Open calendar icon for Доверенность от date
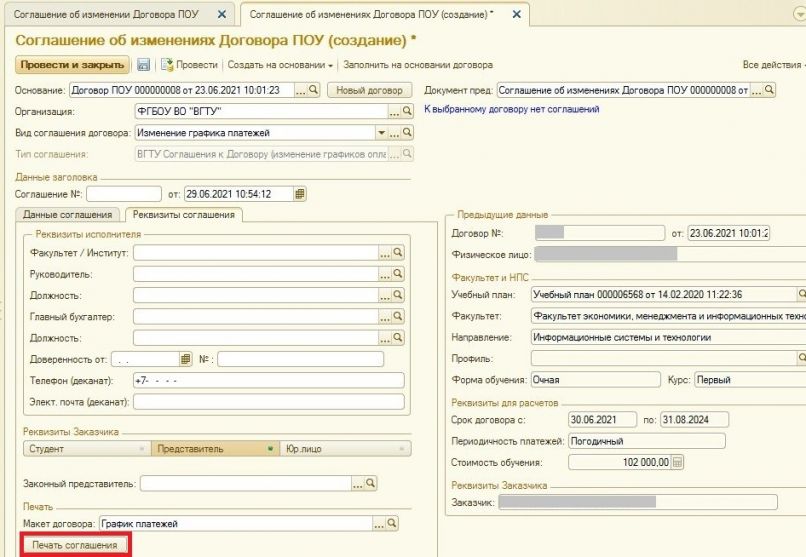This screenshot has width=806, height=557. pyautogui.click(x=186, y=359)
